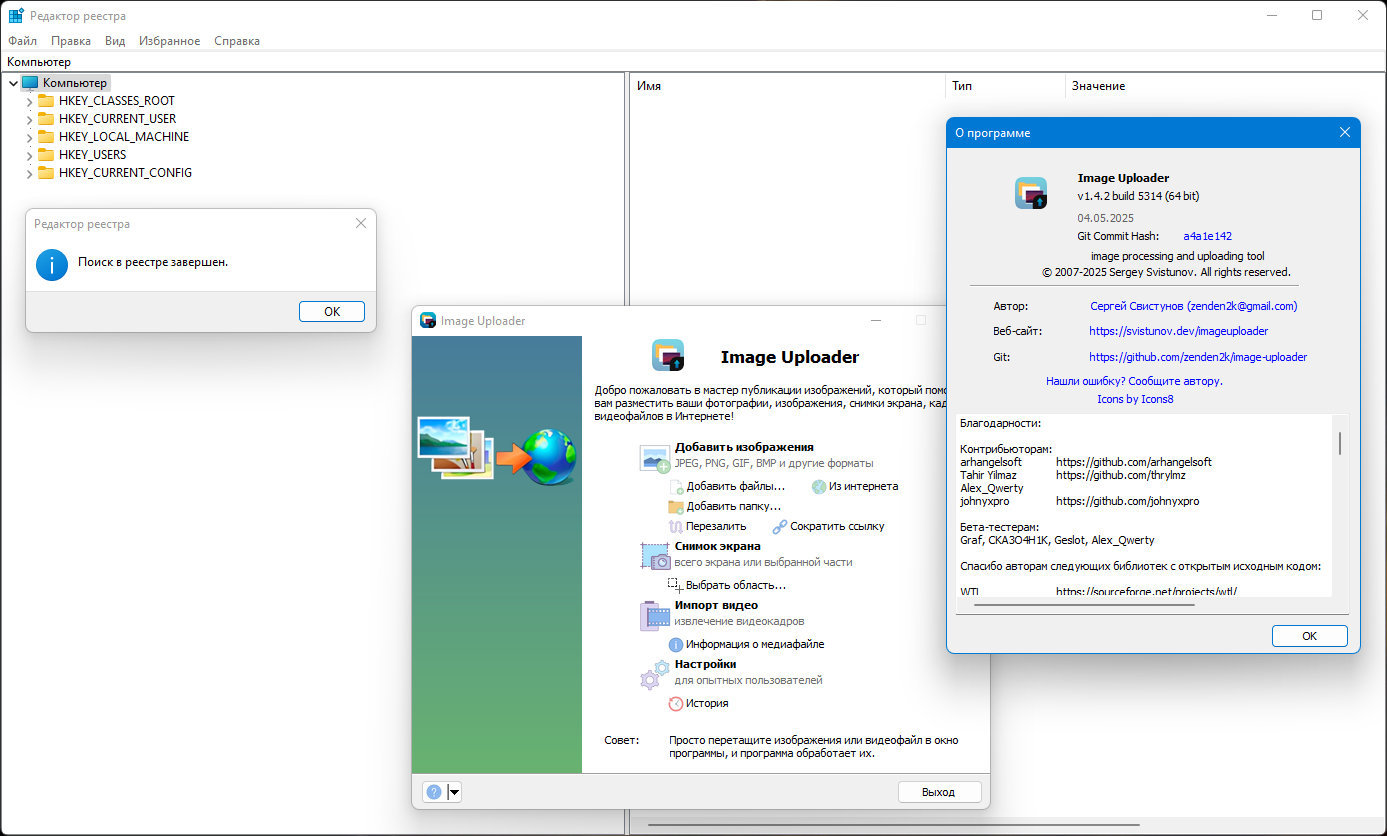Click the help question mark icon
This screenshot has width=1387, height=836.
pos(434,792)
